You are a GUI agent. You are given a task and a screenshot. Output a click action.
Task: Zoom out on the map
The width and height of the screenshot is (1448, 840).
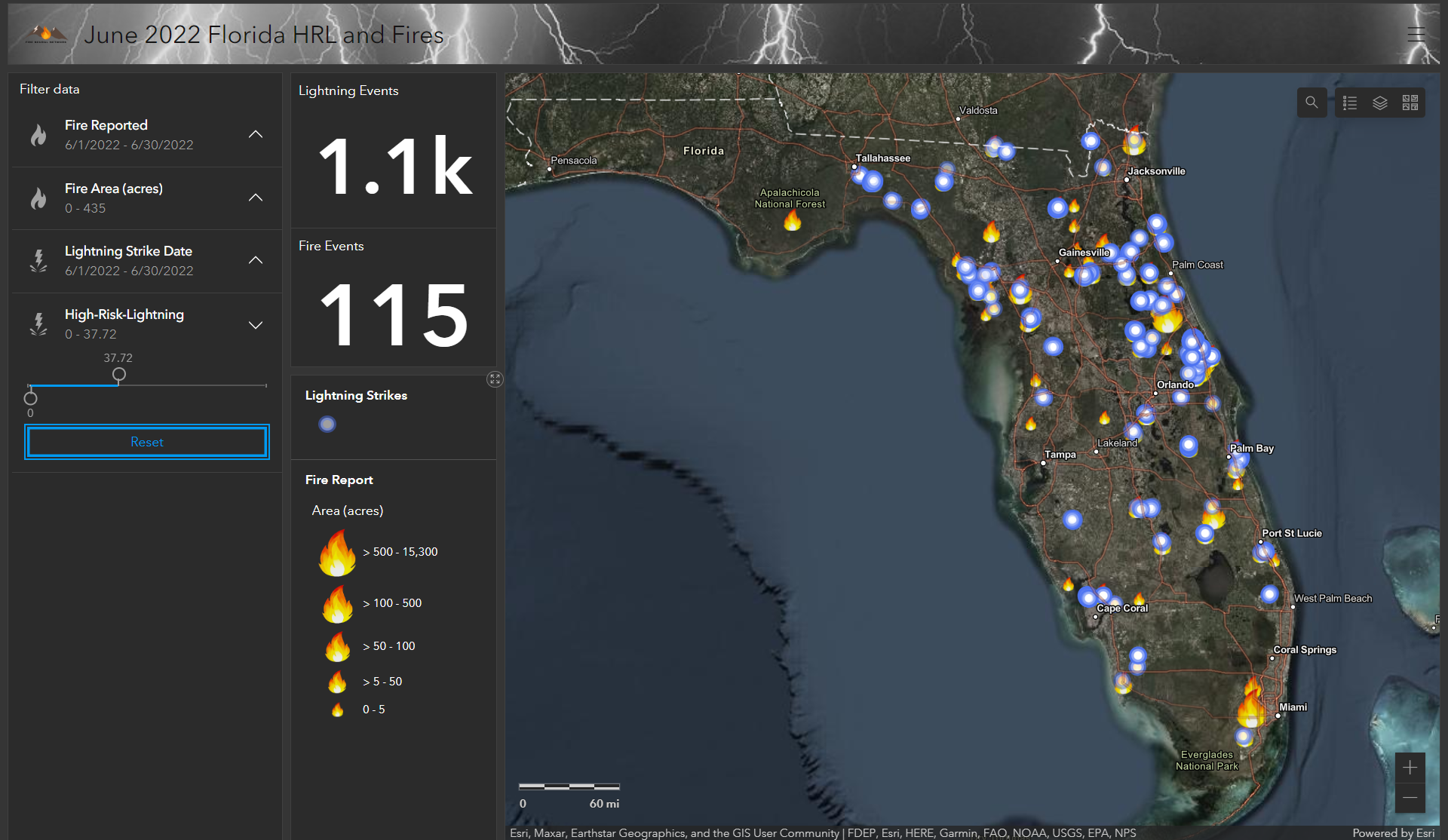coord(1410,798)
